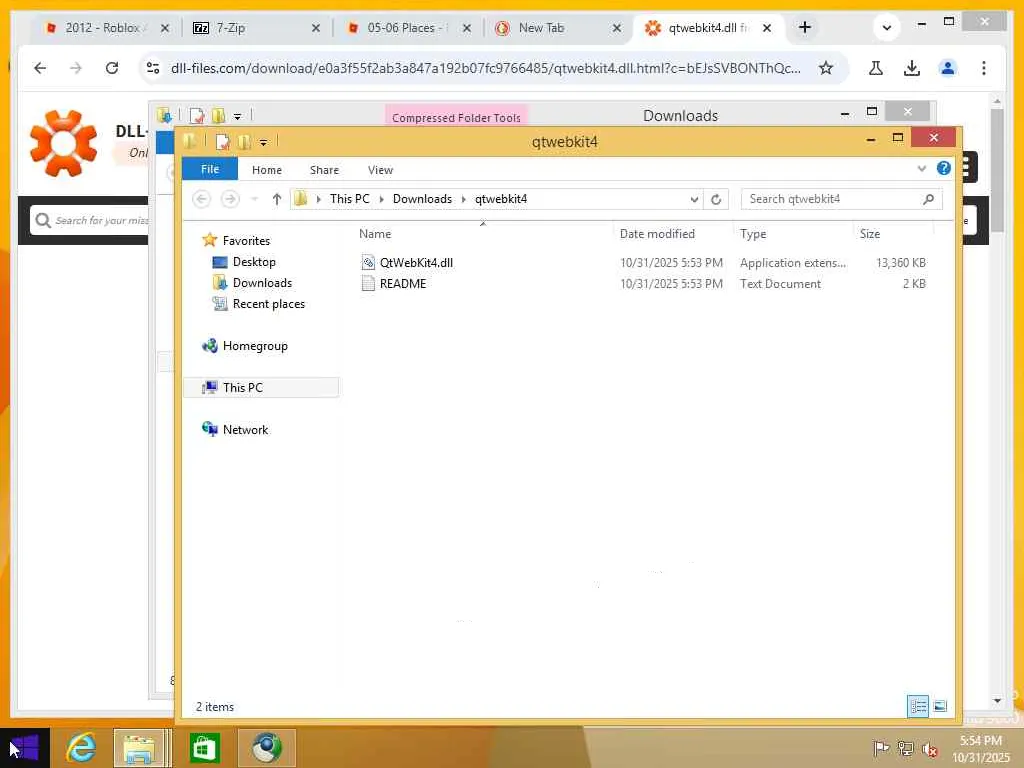Open QtWebKit4.dll file icon

point(368,263)
